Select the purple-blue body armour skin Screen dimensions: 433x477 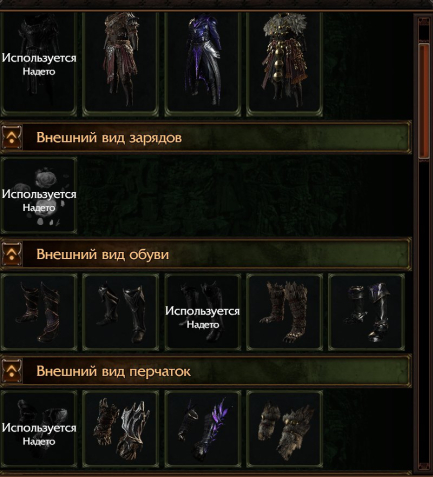[203, 64]
